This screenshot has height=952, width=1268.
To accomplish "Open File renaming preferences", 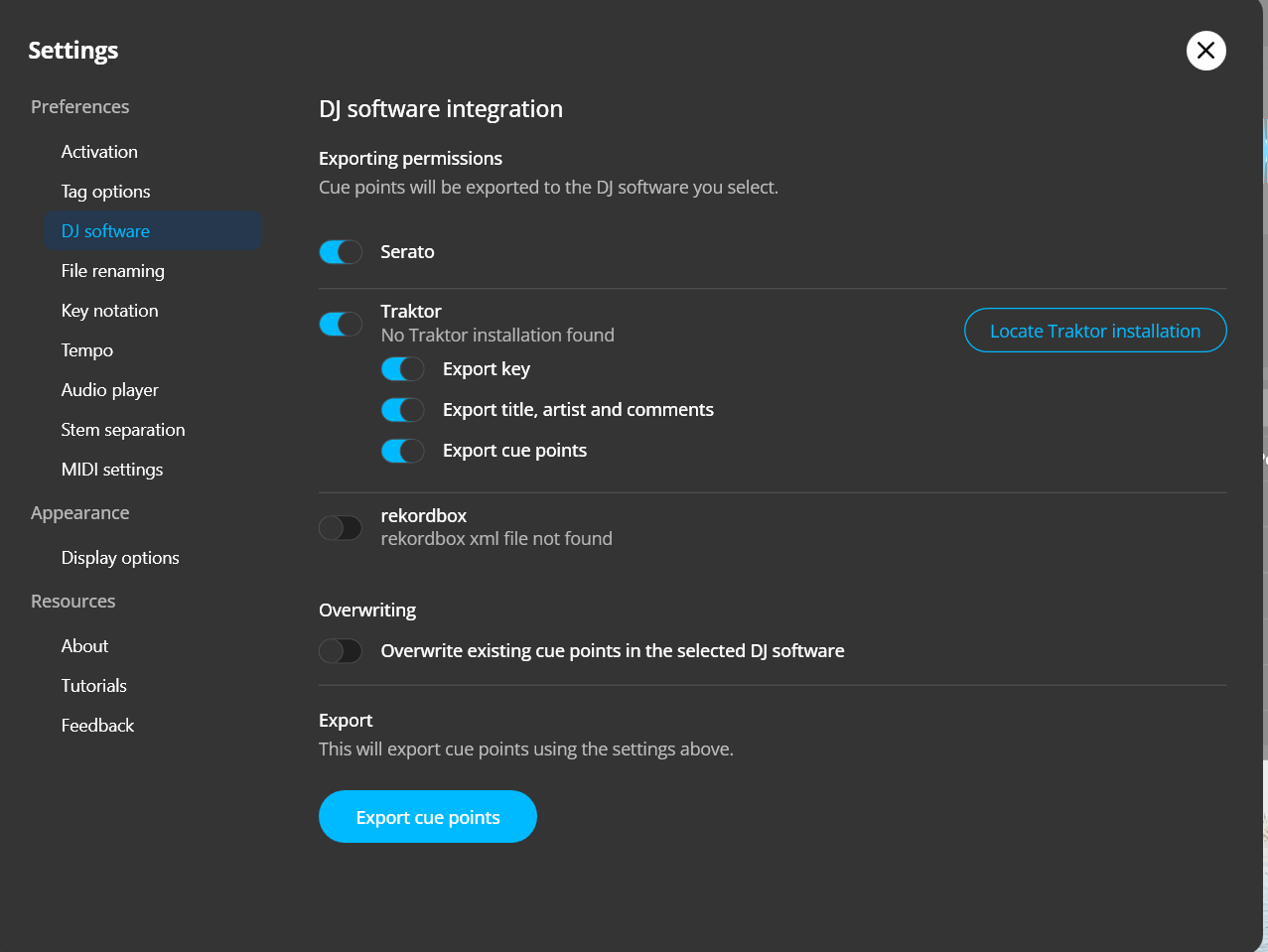I will [x=112, y=271].
